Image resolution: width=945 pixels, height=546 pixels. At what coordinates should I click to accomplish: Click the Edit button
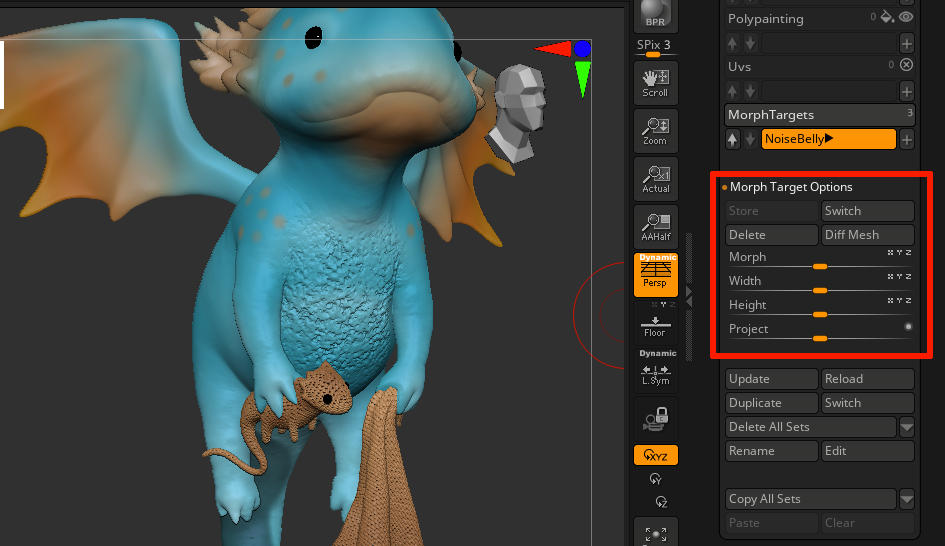(867, 451)
